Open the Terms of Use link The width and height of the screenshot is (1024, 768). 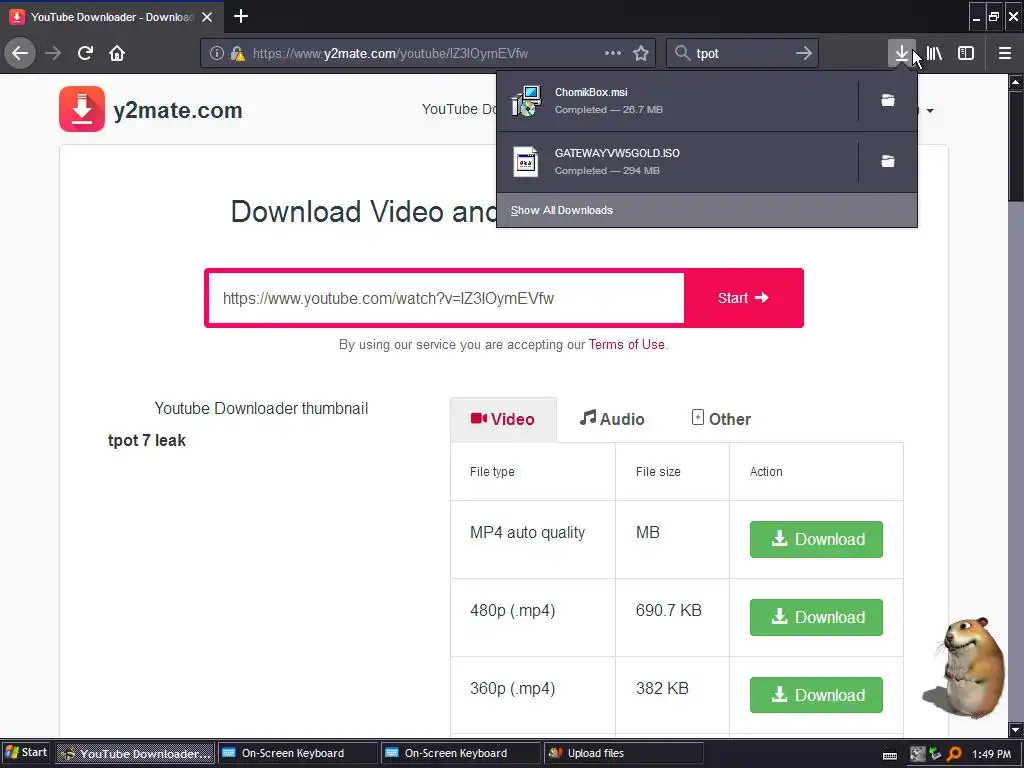point(626,345)
